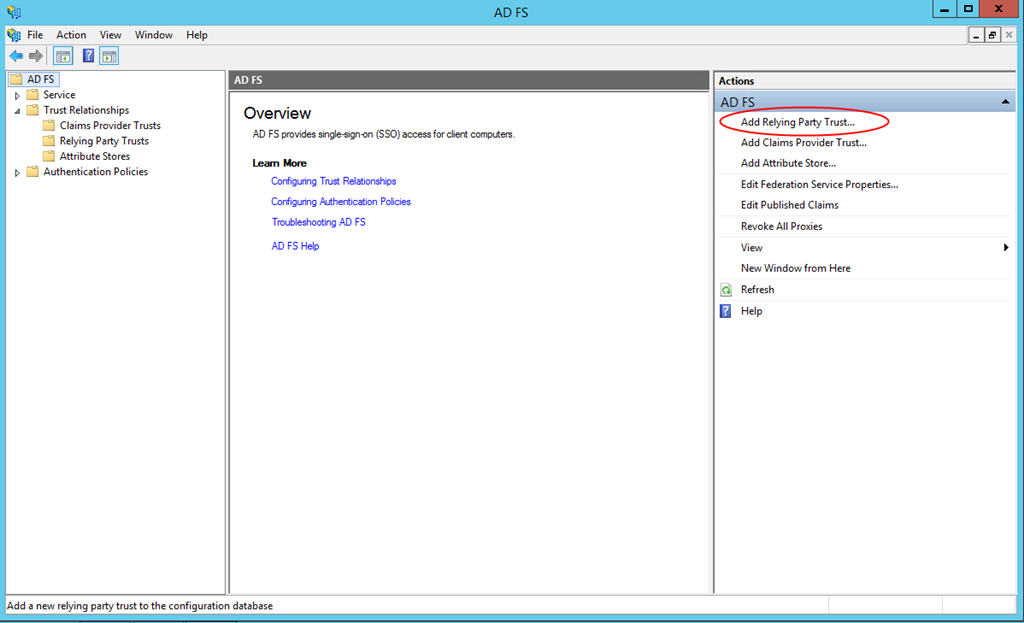The image size is (1024, 623).
Task: Click the Trust Relationships folder icon
Action: pos(33,110)
